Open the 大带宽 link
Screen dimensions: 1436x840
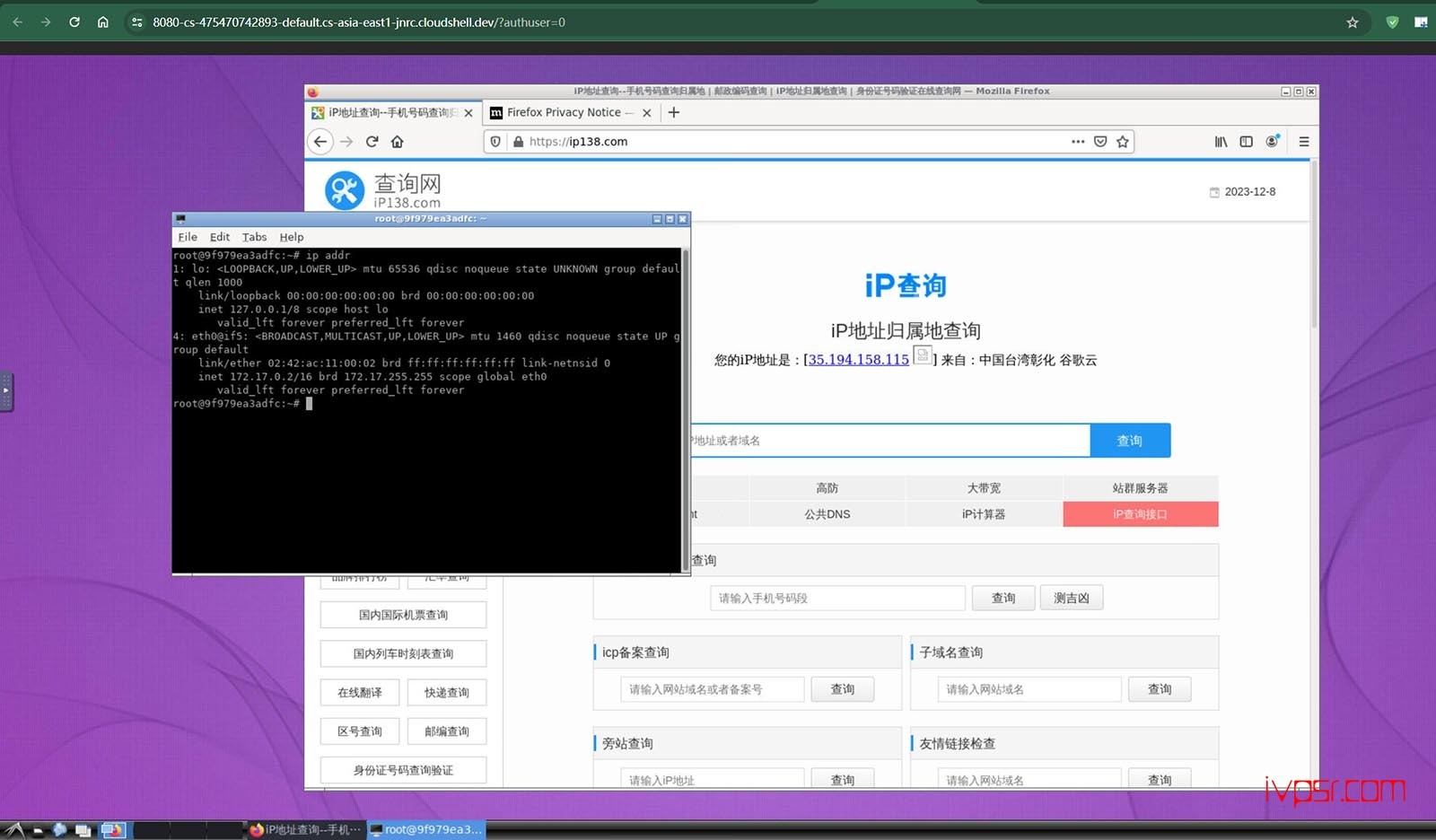tap(984, 488)
